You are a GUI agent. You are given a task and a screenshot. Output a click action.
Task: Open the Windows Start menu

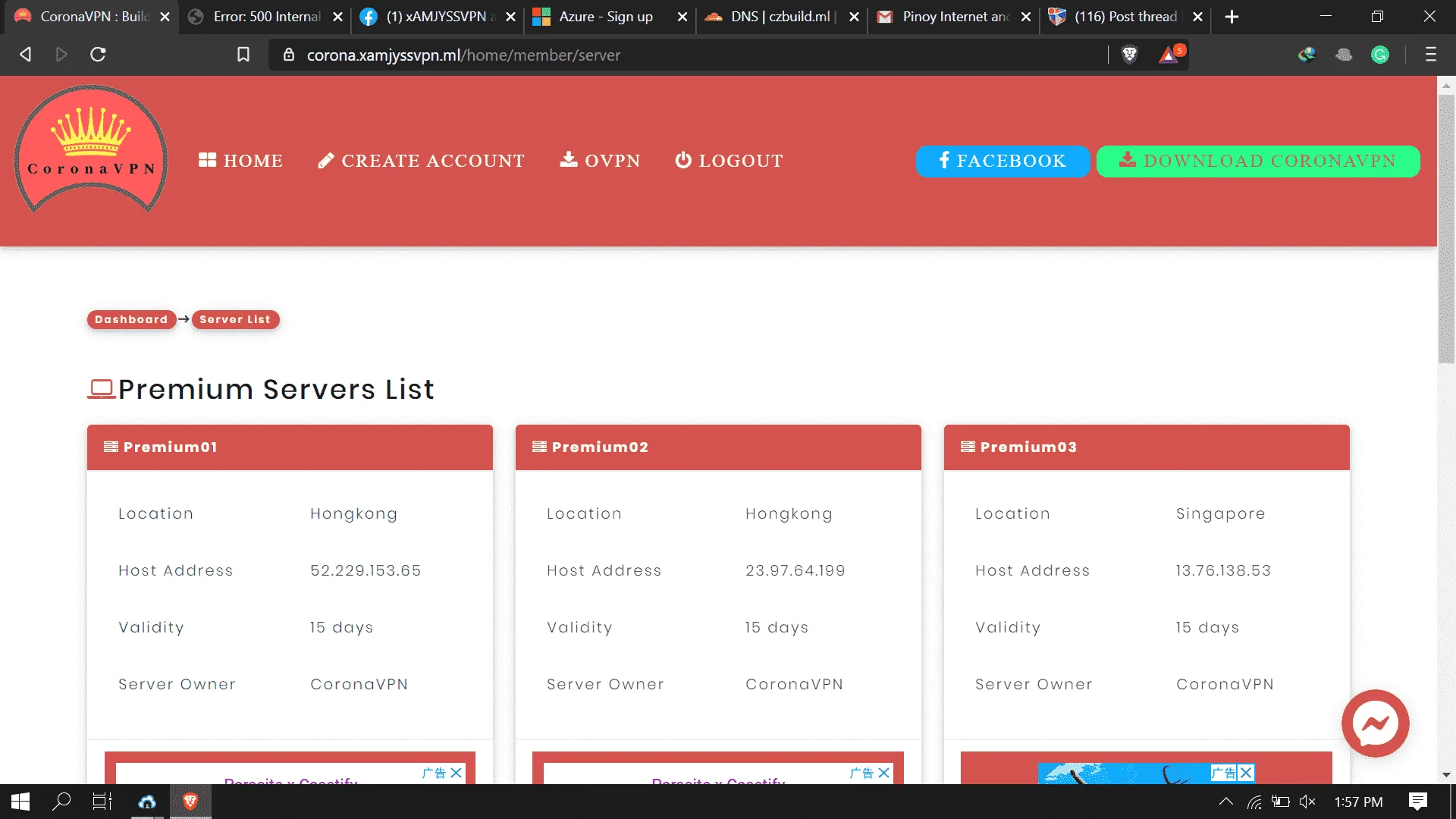[20, 802]
